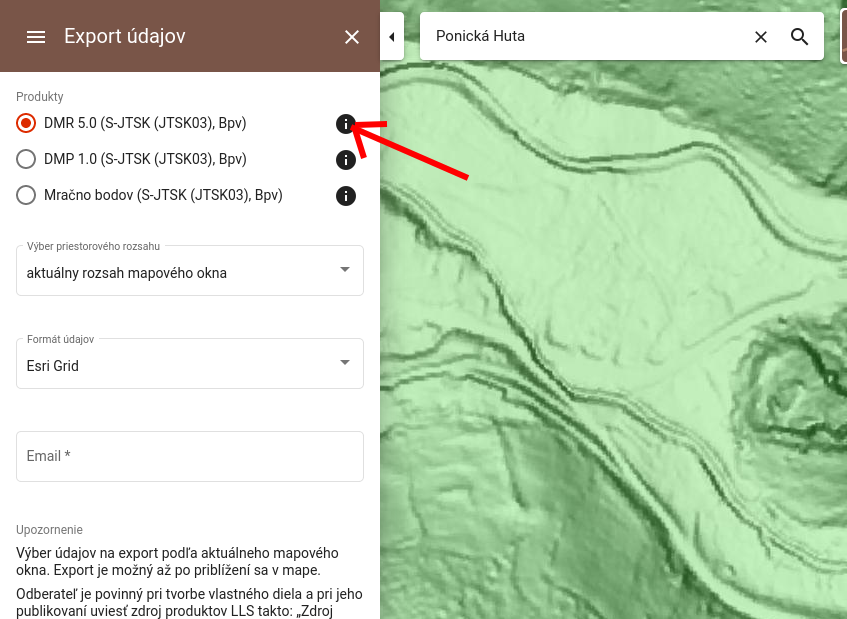Open Formát údajov dropdown
847x619 pixels.
pyautogui.click(x=190, y=364)
